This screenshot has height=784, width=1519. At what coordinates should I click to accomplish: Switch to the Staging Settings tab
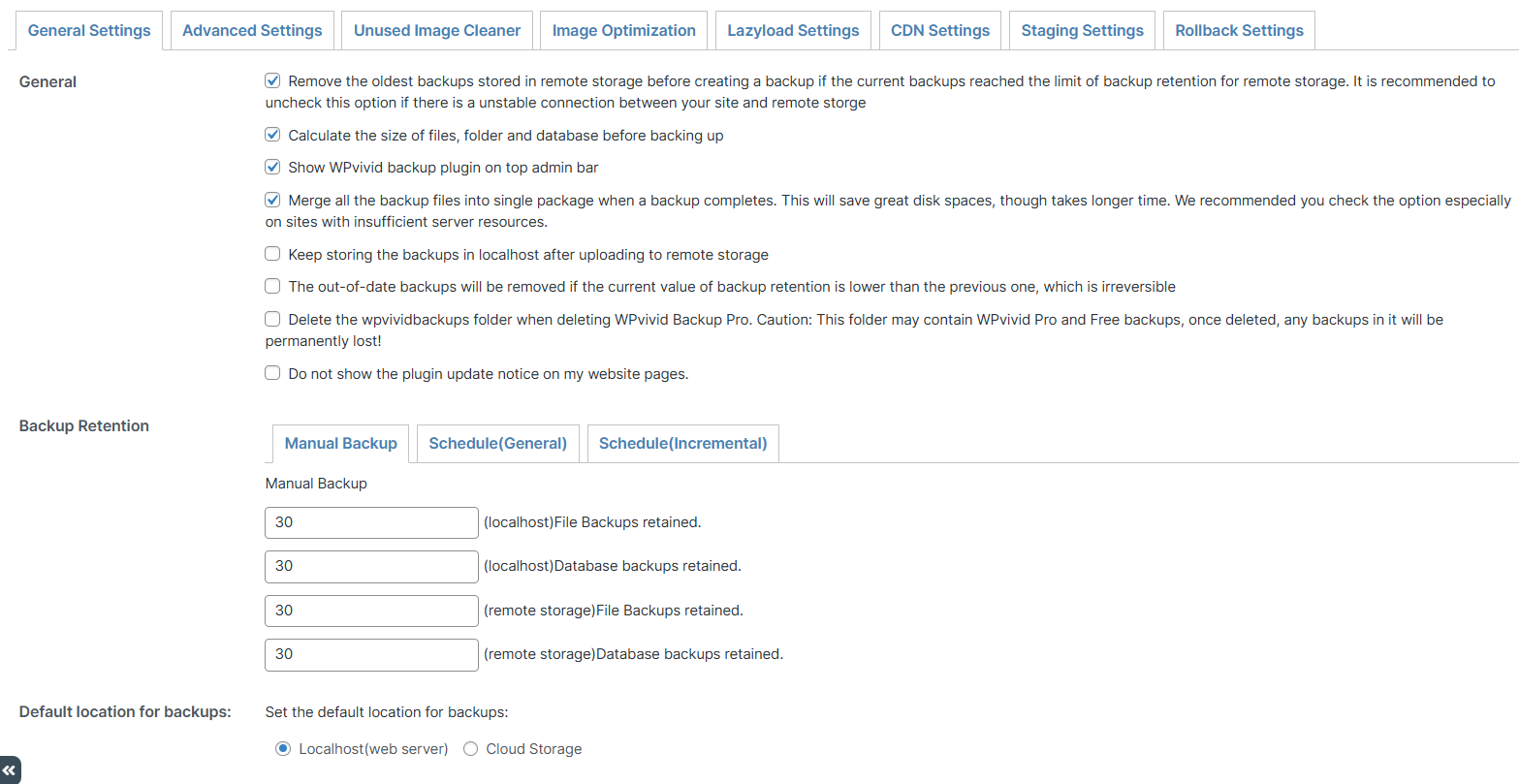[1082, 30]
